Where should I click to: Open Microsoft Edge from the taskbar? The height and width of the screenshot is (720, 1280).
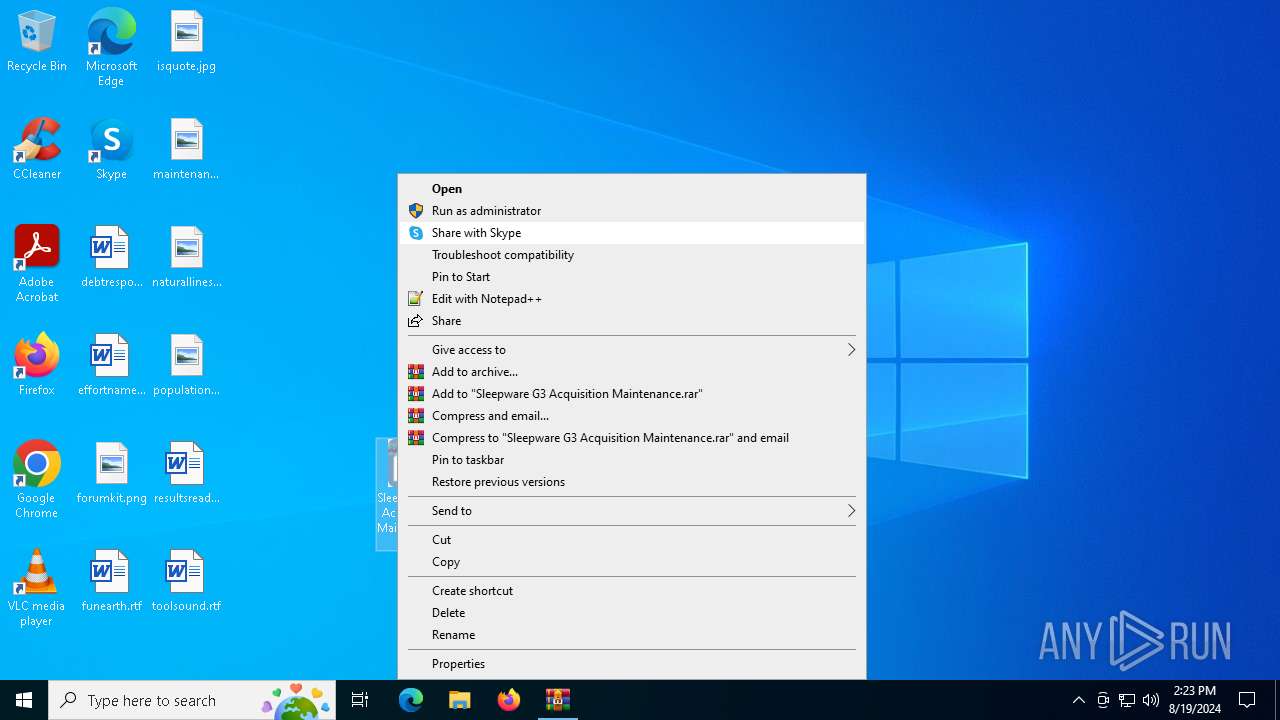[x=411, y=700]
